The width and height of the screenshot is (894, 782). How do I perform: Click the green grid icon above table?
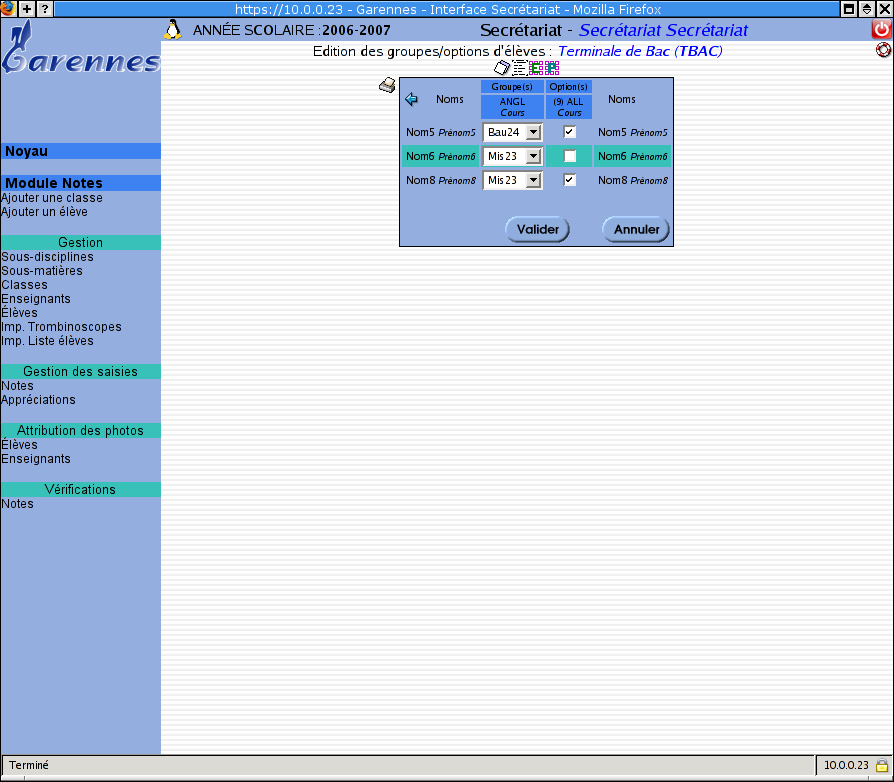(x=536, y=68)
